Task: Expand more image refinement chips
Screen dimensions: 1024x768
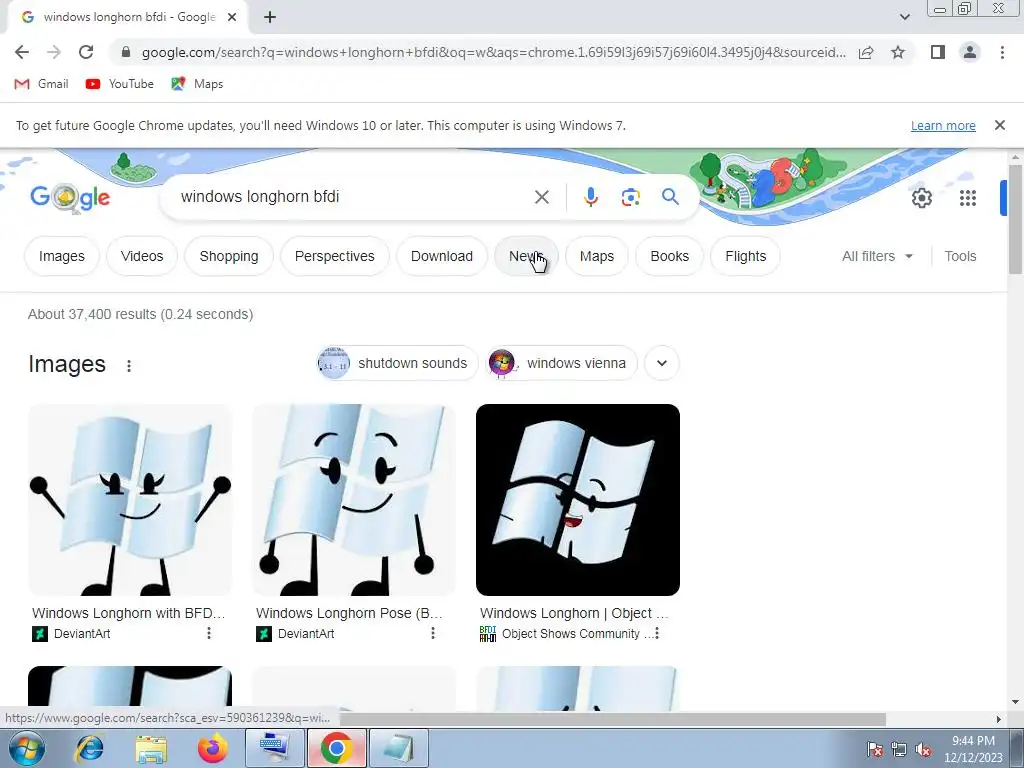Action: [662, 363]
